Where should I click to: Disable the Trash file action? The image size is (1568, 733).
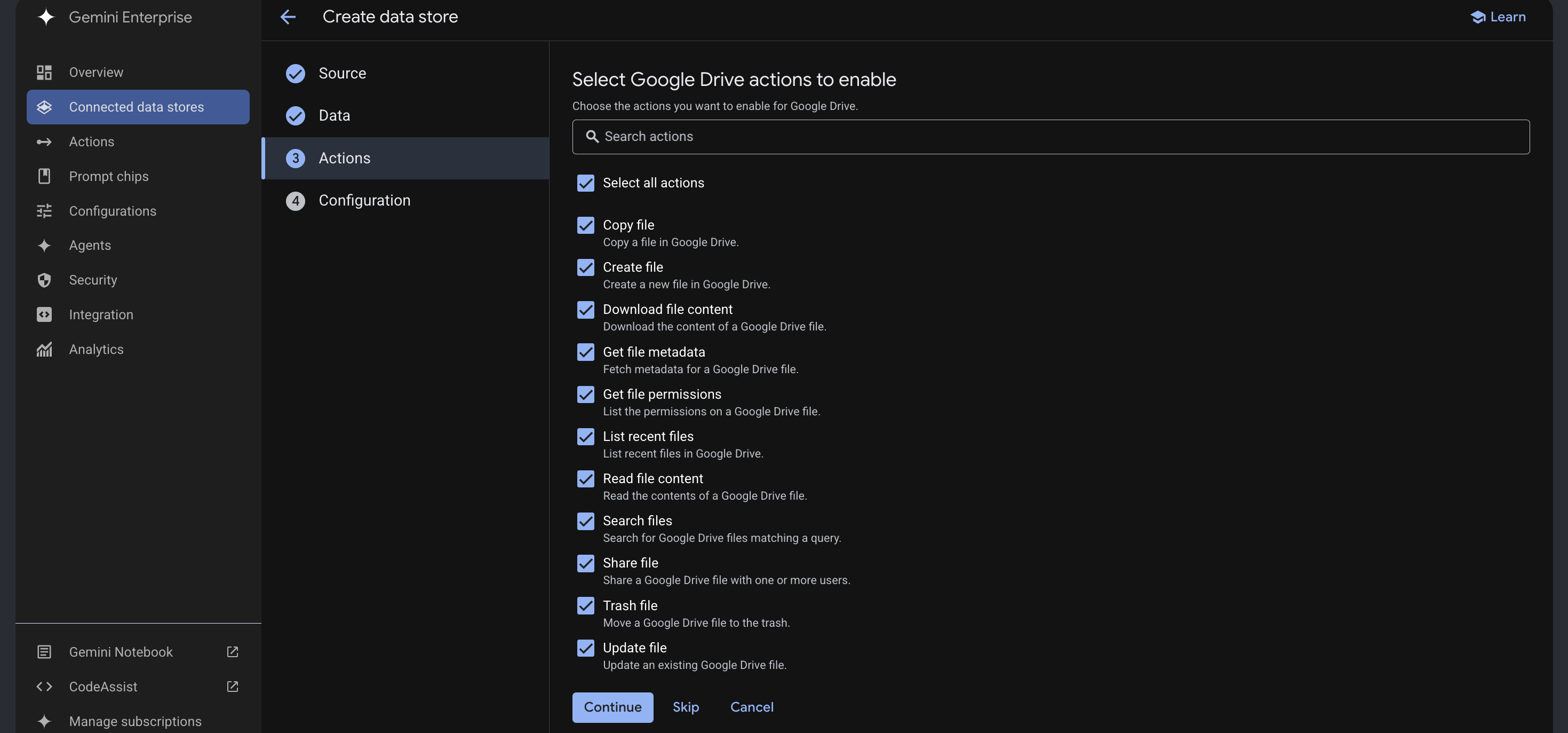click(586, 605)
